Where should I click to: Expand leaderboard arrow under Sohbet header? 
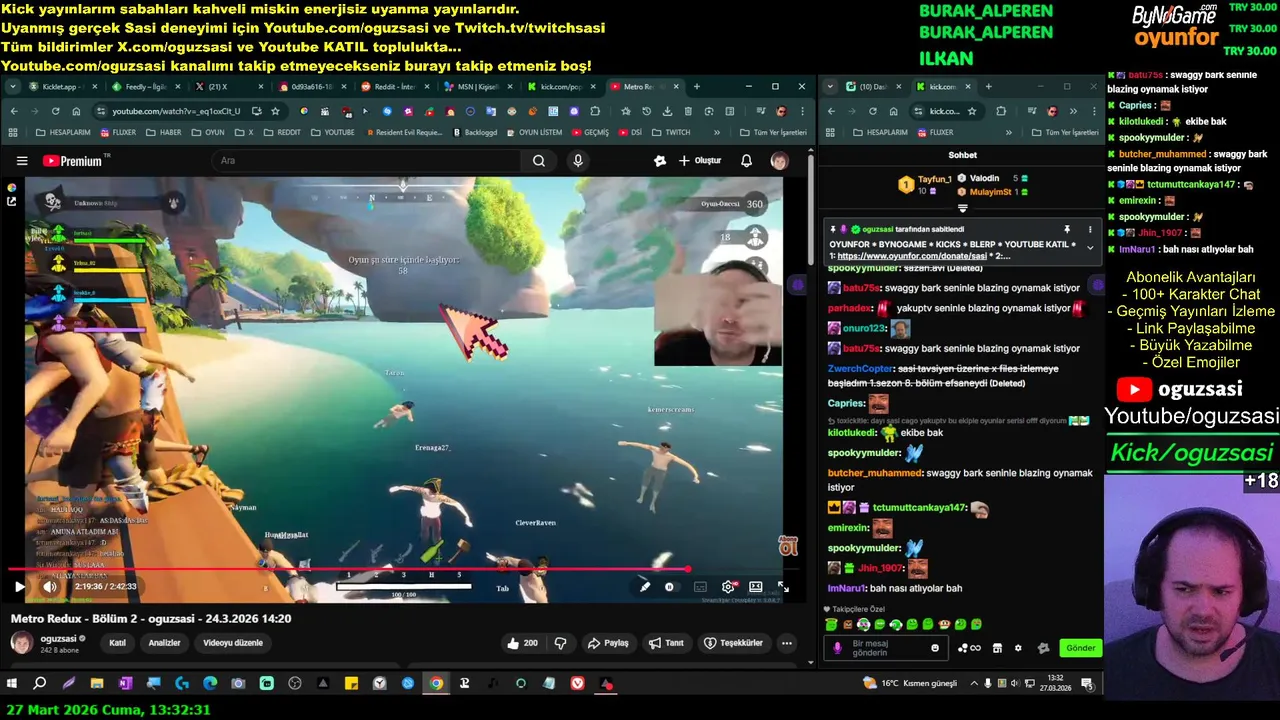962,208
